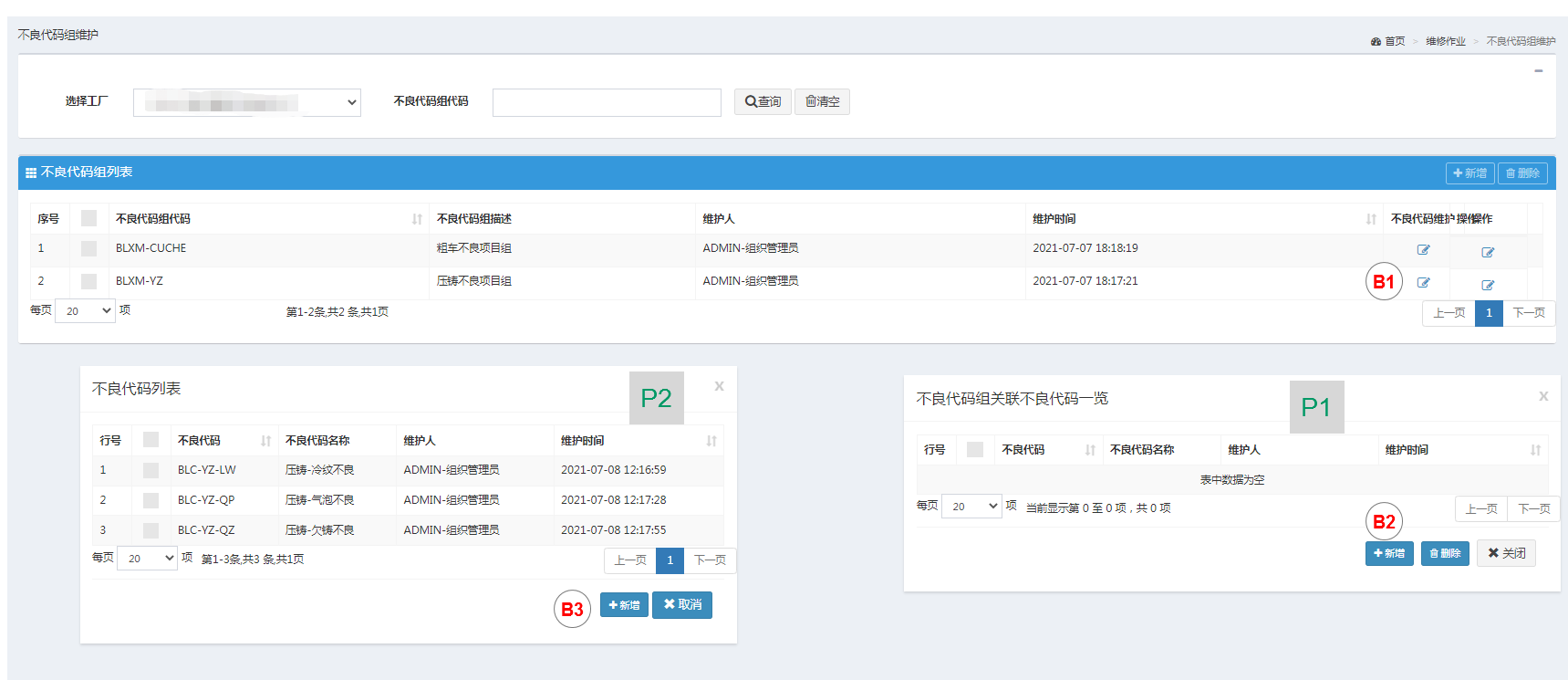Go to 维修作业 in breadcrumb
This screenshot has width=1568, height=680.
1446,42
